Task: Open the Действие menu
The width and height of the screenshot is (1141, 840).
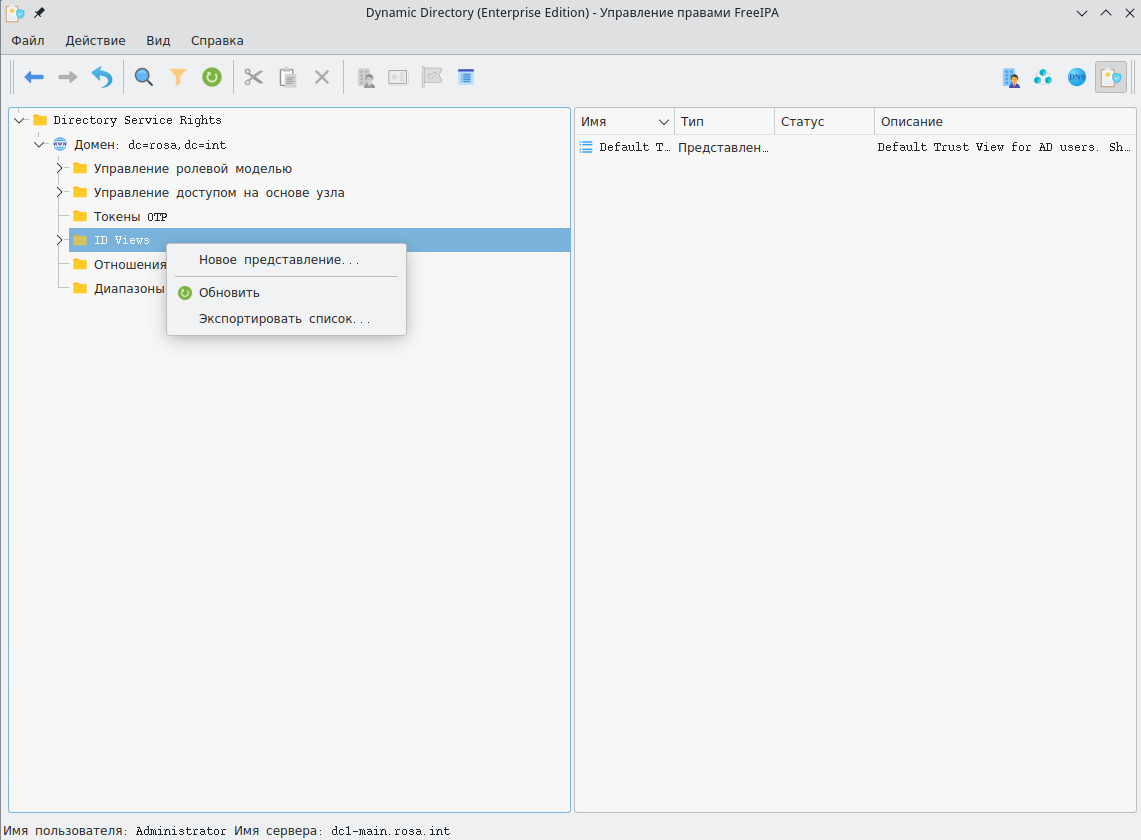Action: click(95, 41)
